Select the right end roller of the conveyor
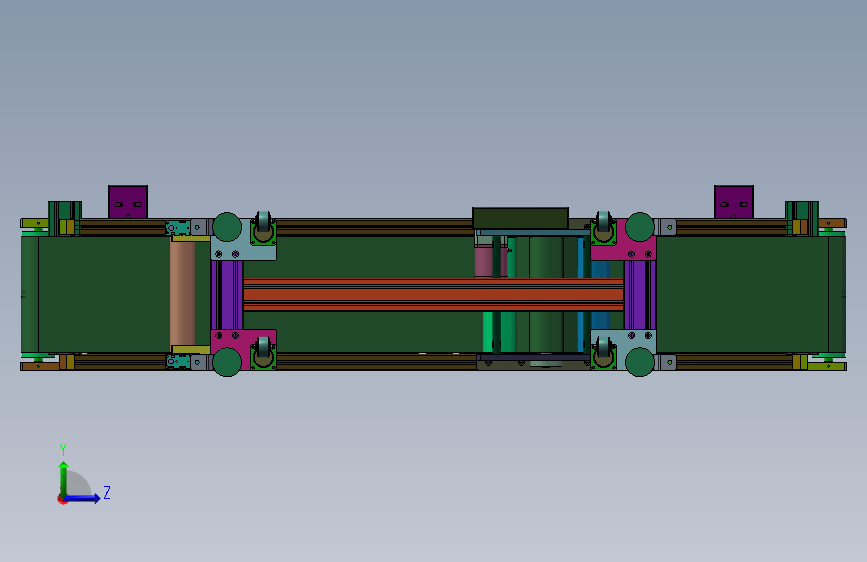This screenshot has width=867, height=562. tap(837, 294)
